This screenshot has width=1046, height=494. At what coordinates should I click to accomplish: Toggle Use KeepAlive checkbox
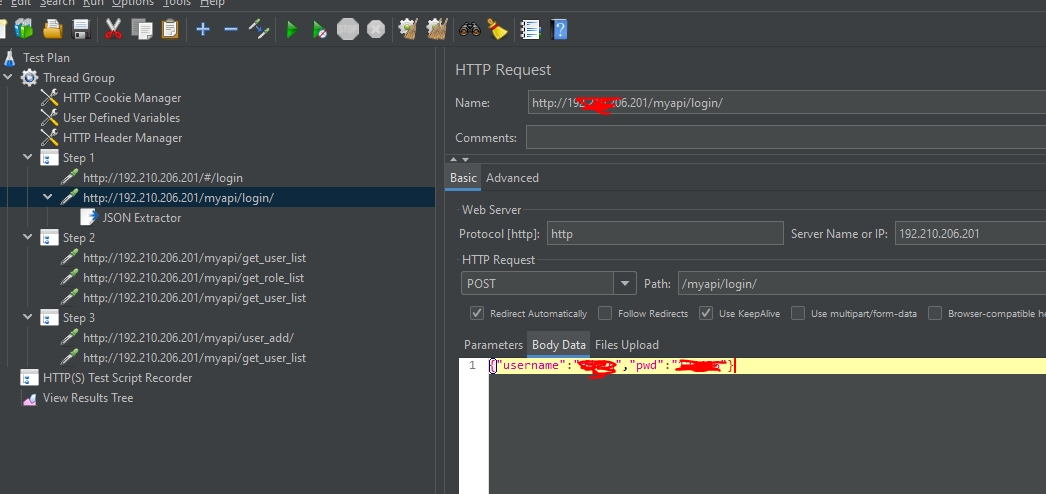tap(706, 313)
